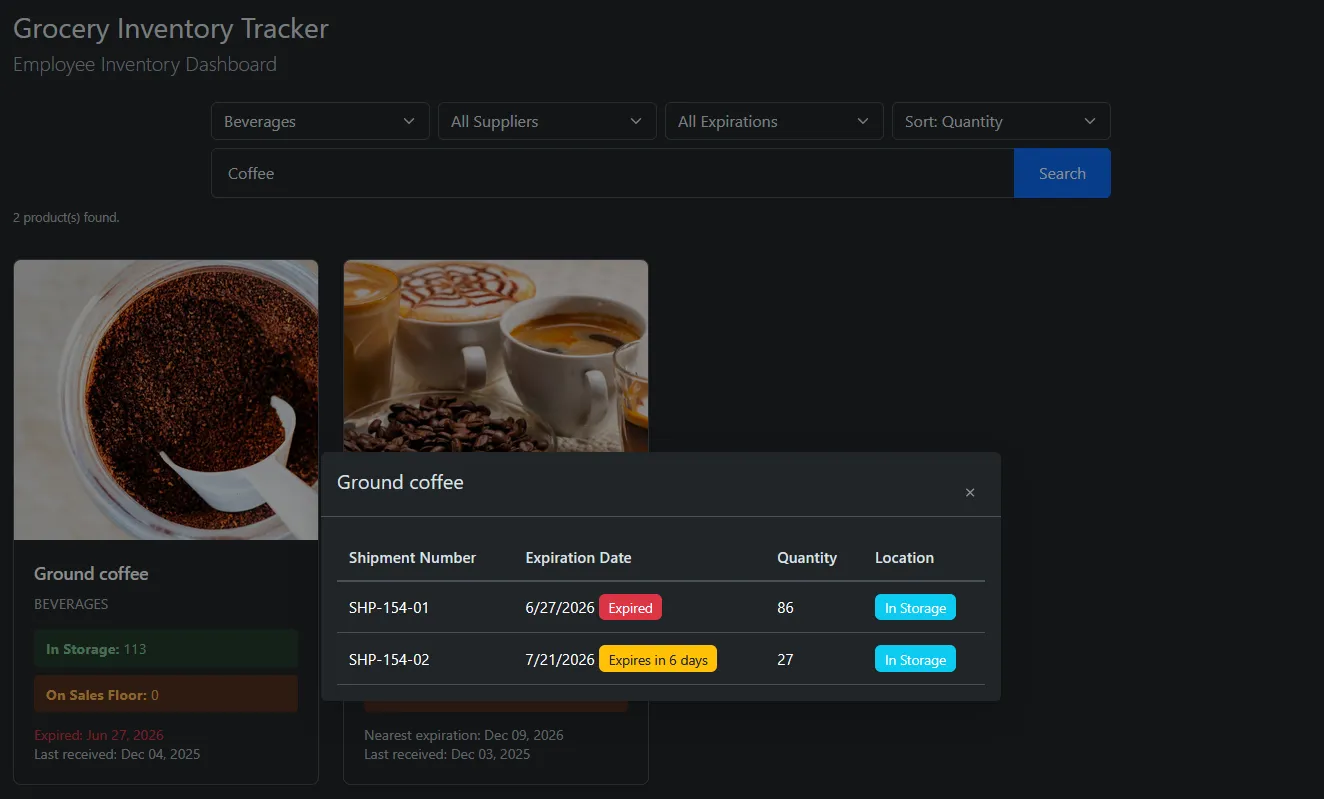Click the Employee Inventory Dashboard subtitle
Image resolution: width=1324 pixels, height=799 pixels.
tap(145, 65)
